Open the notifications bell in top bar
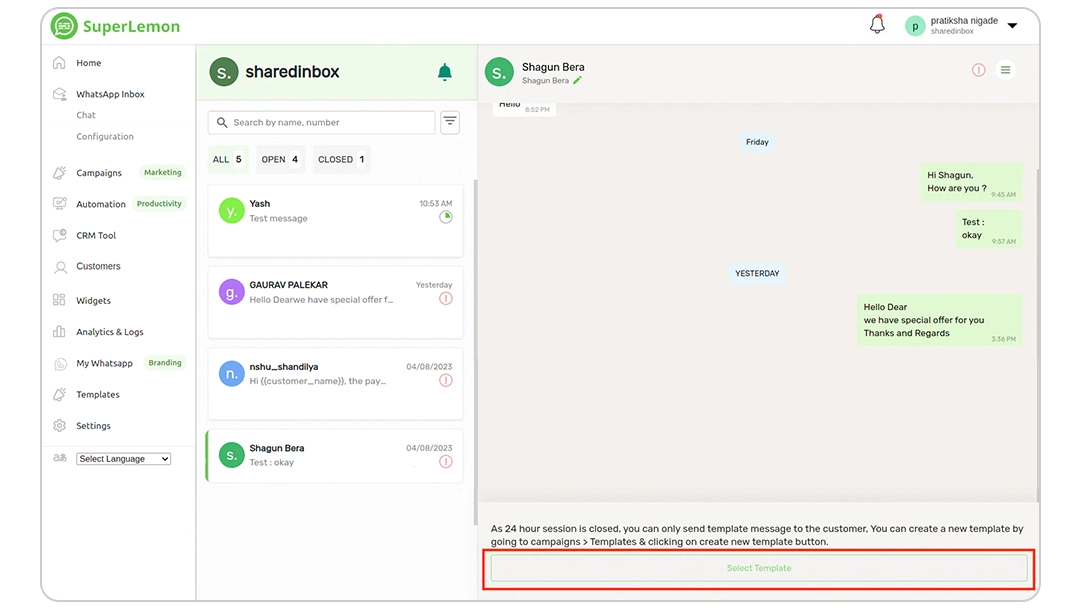This screenshot has width=1080, height=608. coord(877,25)
